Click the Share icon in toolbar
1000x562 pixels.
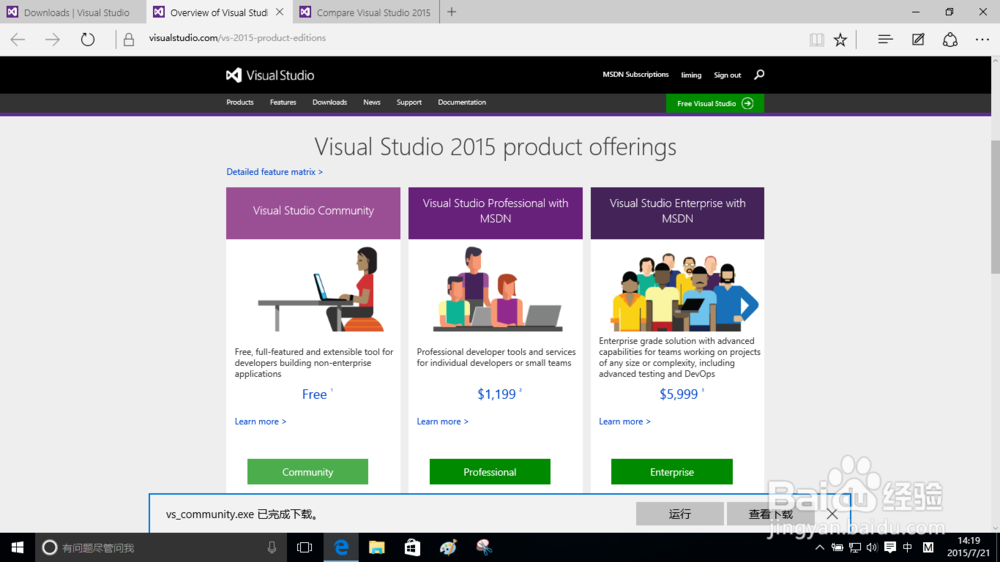pos(950,40)
